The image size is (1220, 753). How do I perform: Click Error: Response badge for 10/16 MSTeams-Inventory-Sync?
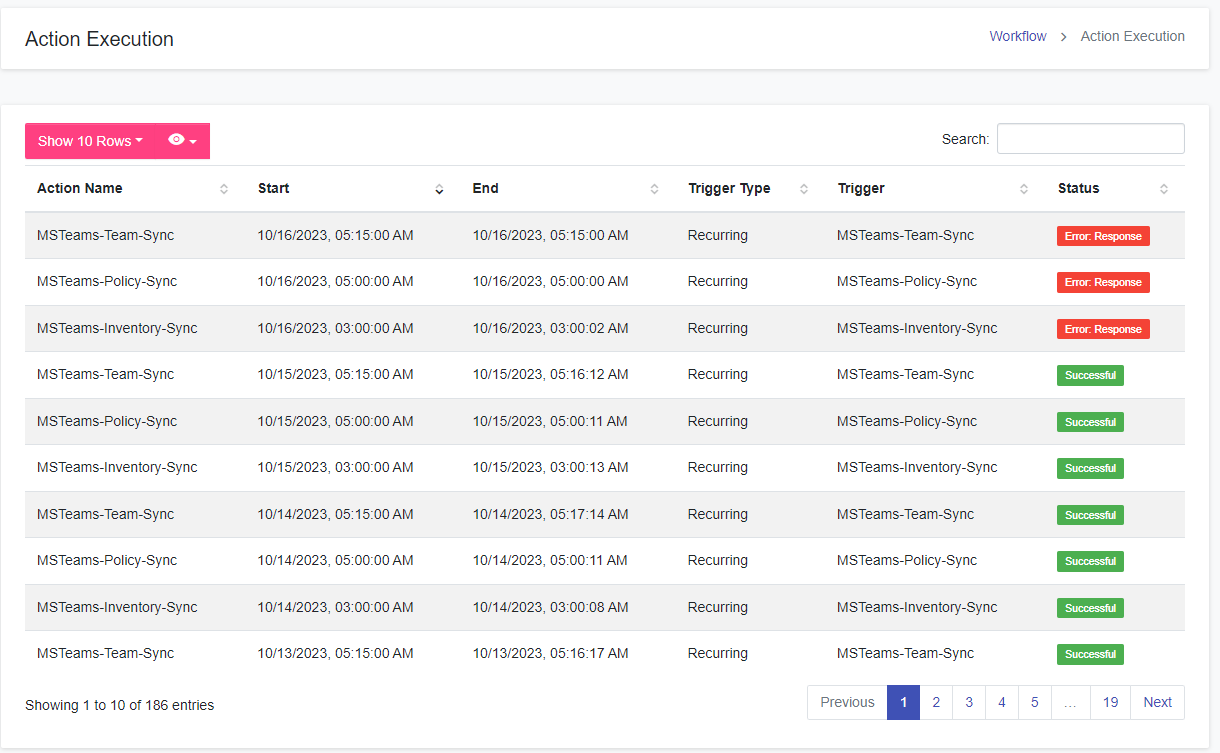(x=1103, y=329)
